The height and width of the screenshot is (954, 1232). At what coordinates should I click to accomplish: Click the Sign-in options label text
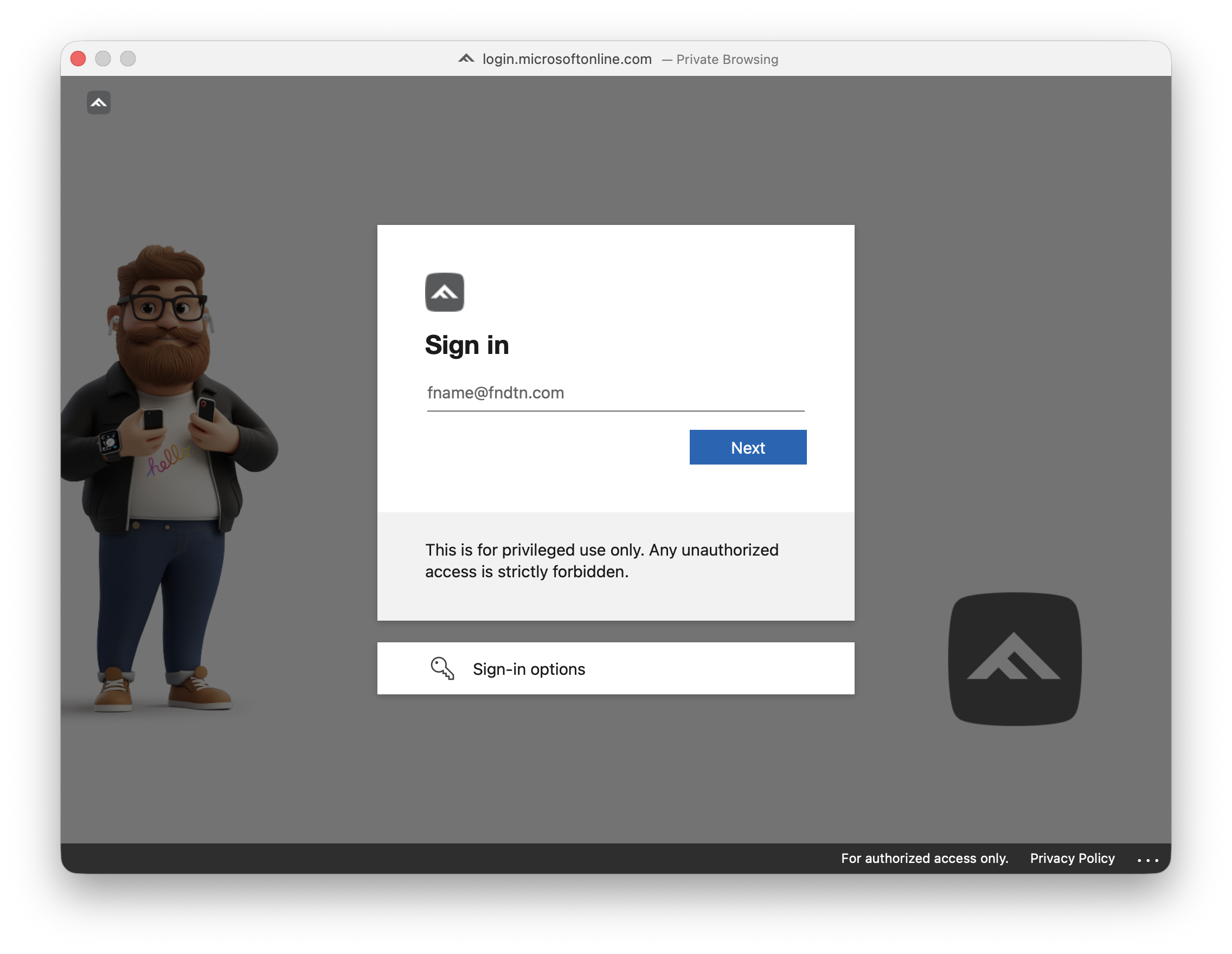tap(529, 669)
